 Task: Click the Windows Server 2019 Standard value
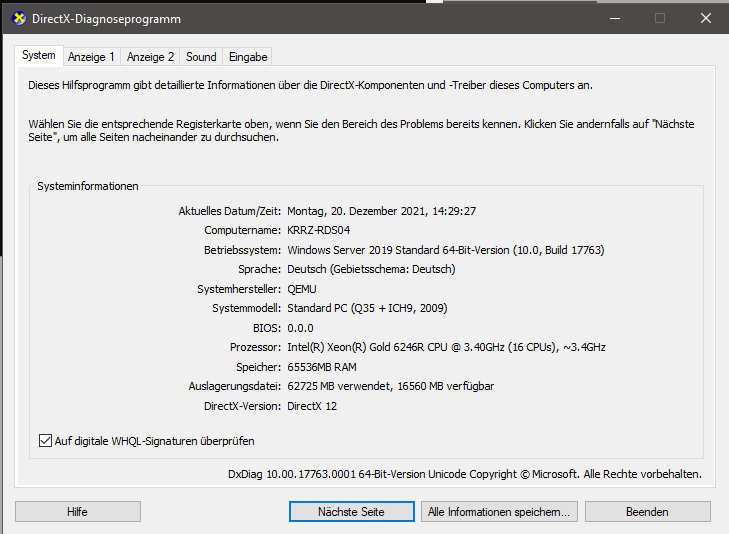[446, 250]
